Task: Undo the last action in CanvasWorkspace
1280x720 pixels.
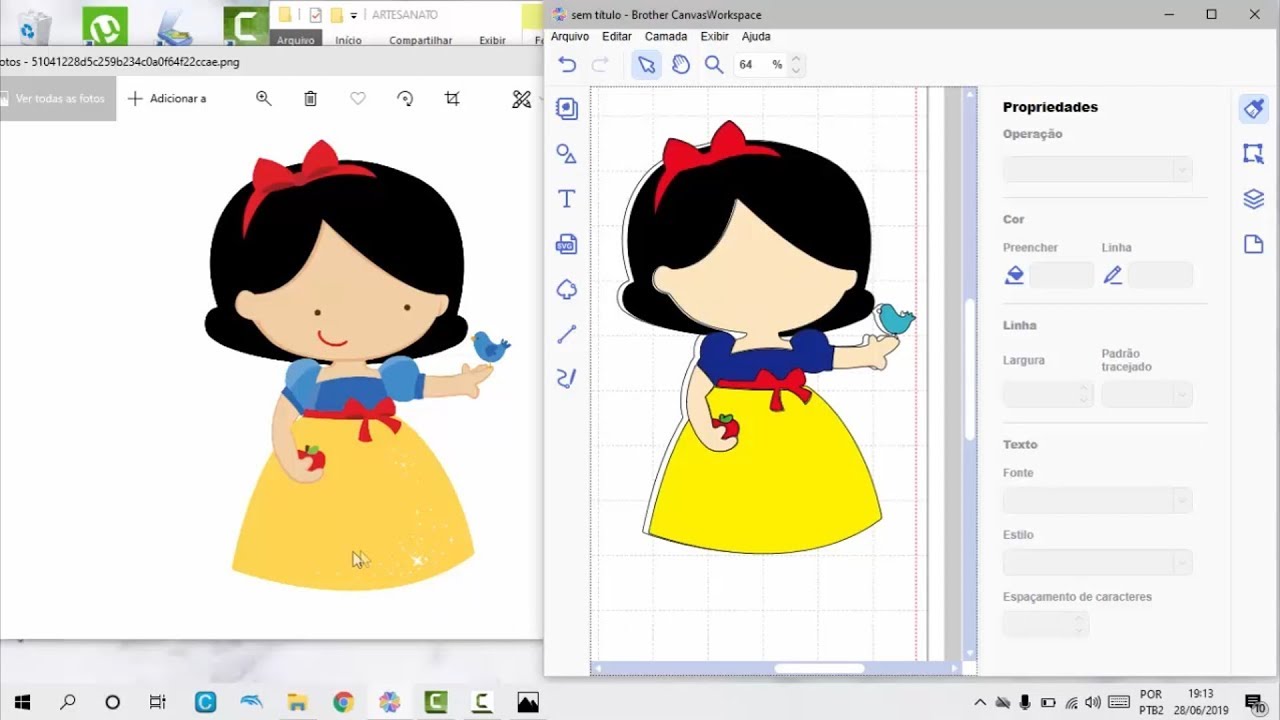Action: coord(567,65)
